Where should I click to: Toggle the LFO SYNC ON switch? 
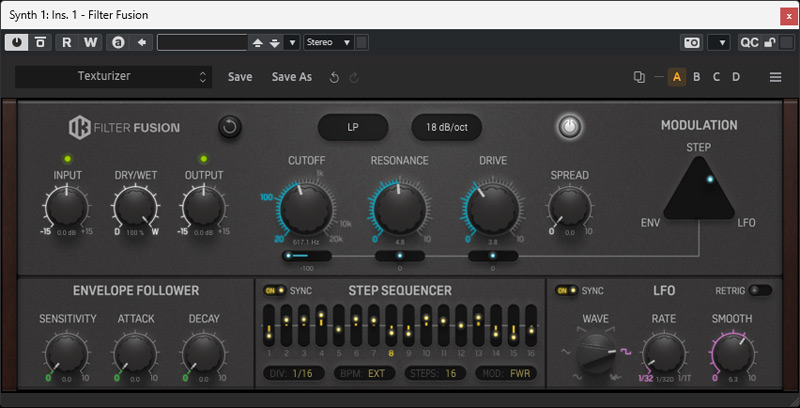566,291
